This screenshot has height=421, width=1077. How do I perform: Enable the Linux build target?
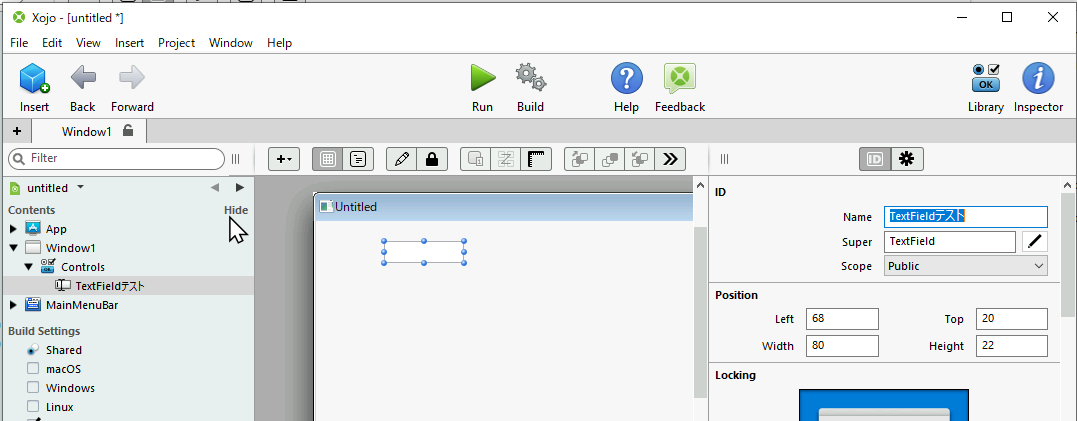pyautogui.click(x=33, y=407)
